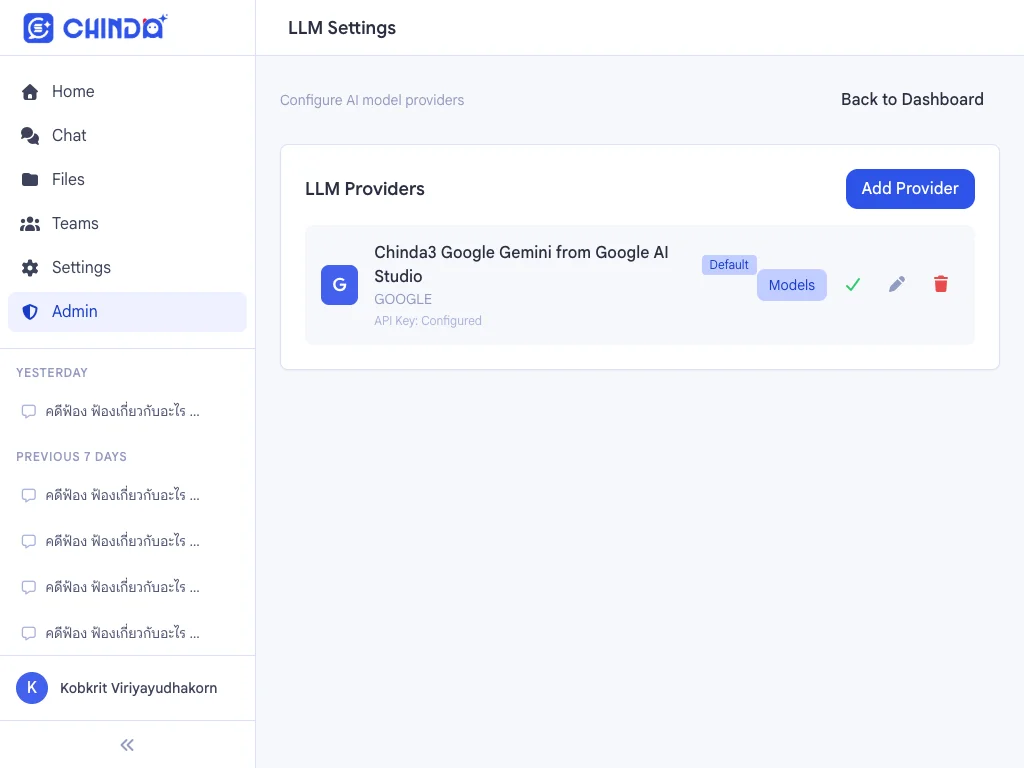Screen dimensions: 1024x768
Task: Open the Teams people icon
Action: (x=30, y=224)
